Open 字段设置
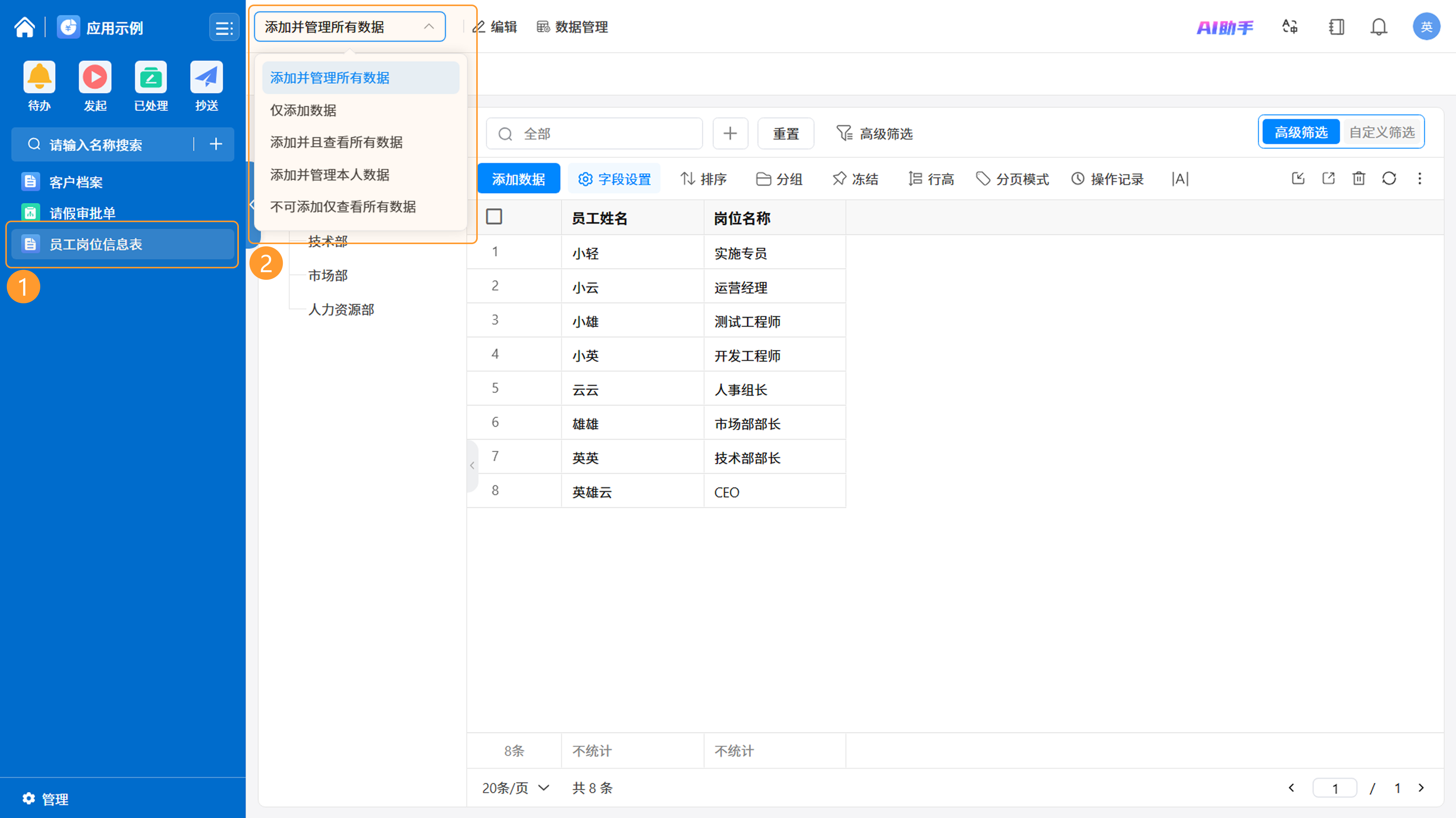The height and width of the screenshot is (818, 1456). point(614,179)
